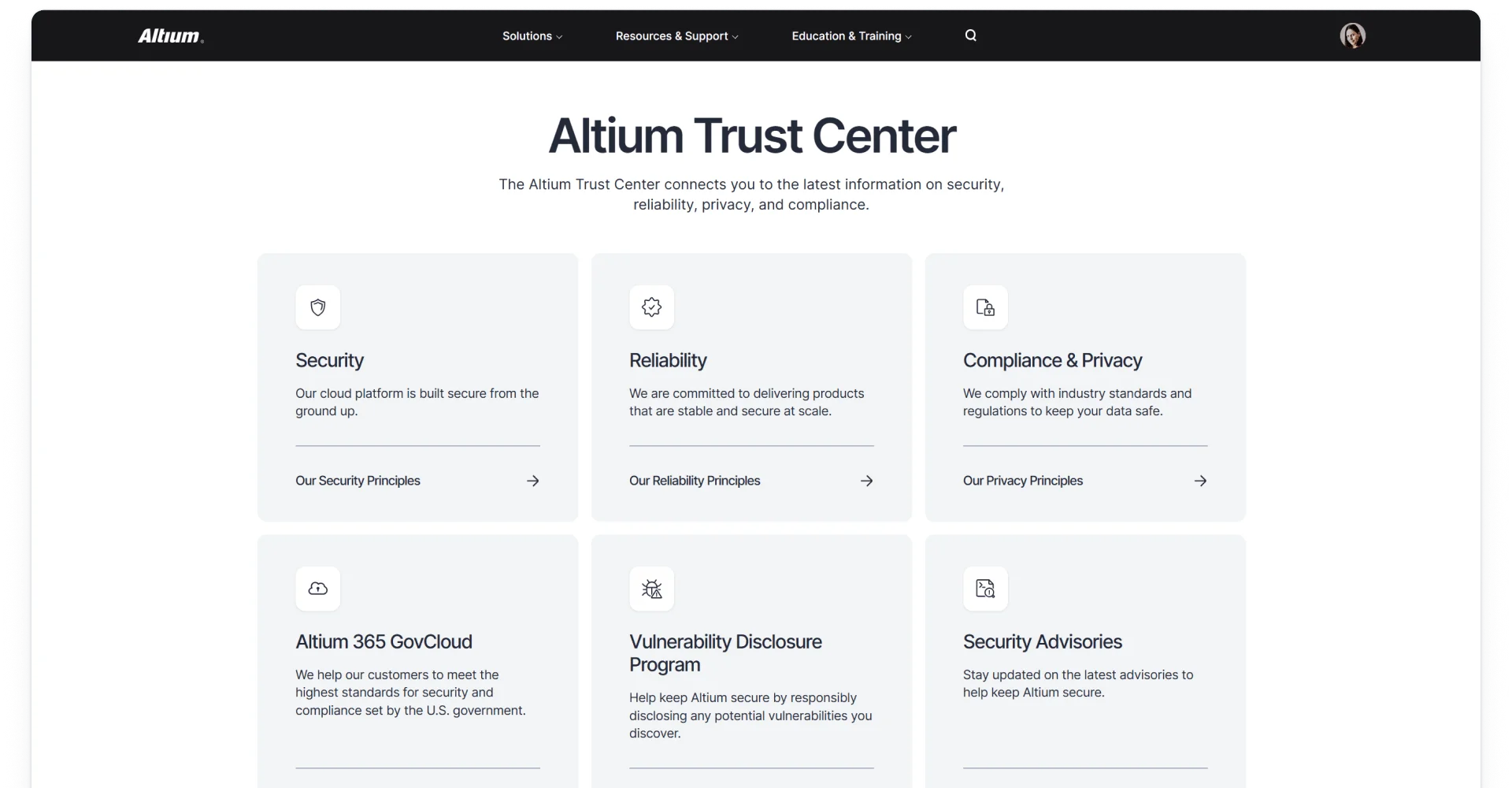The width and height of the screenshot is (1512, 788).
Task: Click the Security shield icon
Action: [x=318, y=307]
